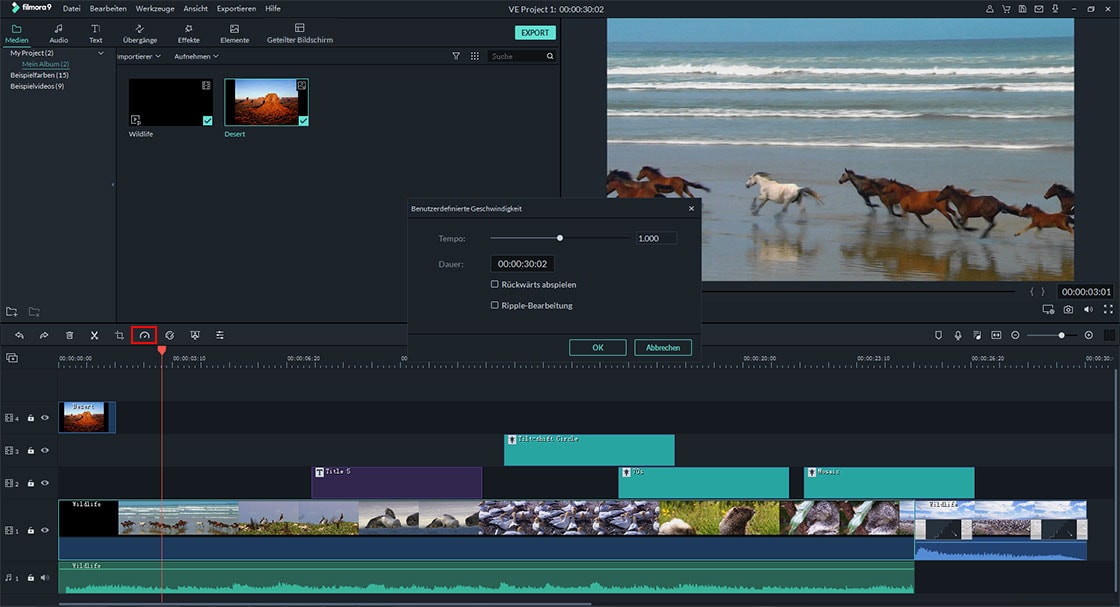Toggle visibility eye of video track 2

(45, 483)
